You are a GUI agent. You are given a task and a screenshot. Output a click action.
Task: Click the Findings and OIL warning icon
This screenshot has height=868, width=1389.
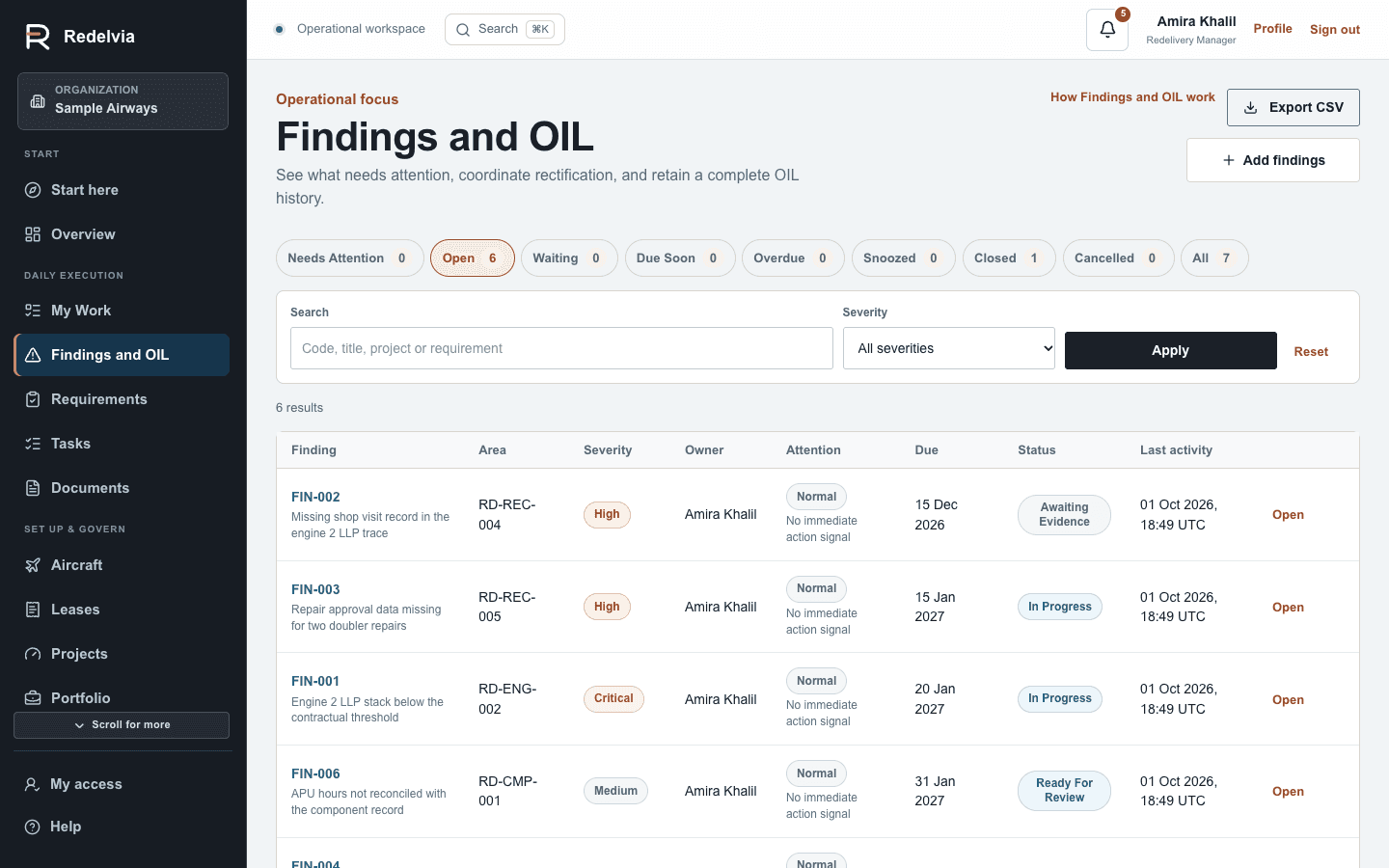coord(33,355)
